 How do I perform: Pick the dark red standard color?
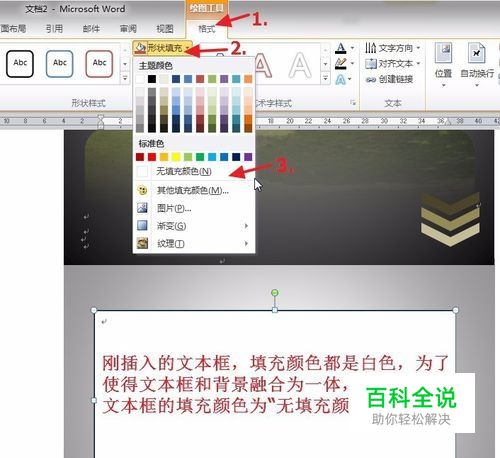coord(140,157)
